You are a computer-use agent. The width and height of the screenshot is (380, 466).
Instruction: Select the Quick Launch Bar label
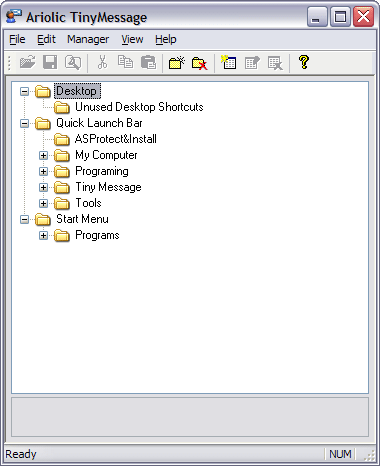click(x=99, y=123)
